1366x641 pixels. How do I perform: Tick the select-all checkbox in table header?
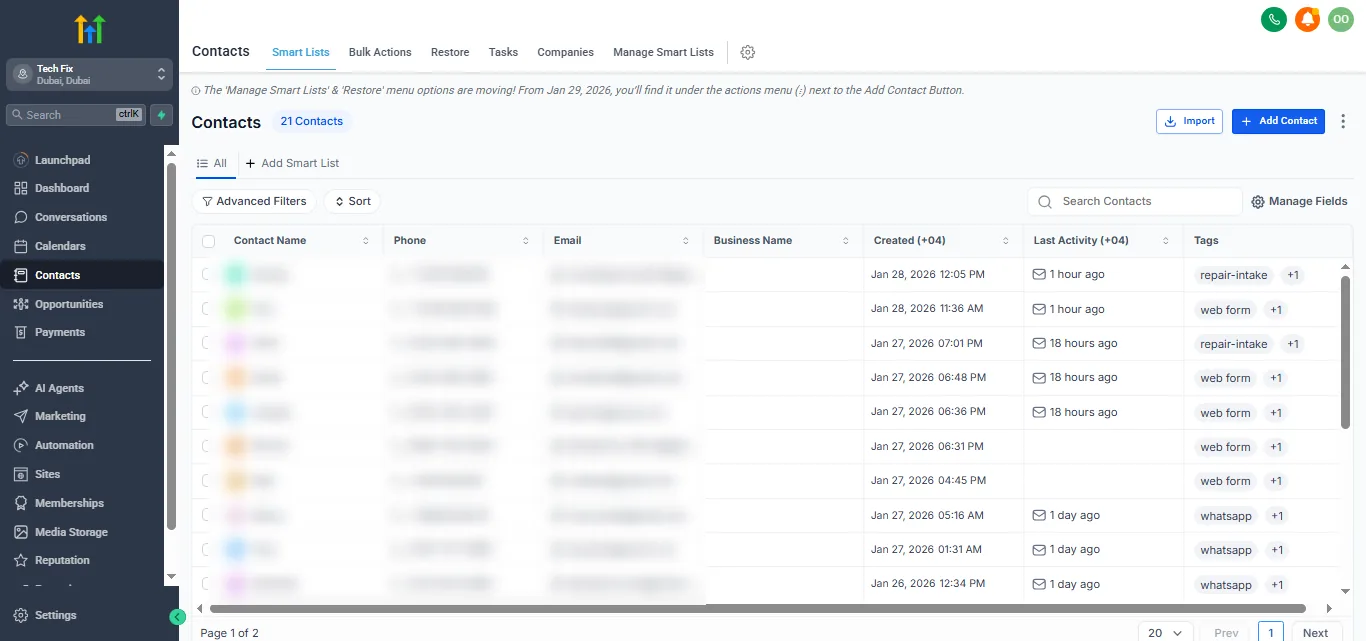(x=208, y=241)
